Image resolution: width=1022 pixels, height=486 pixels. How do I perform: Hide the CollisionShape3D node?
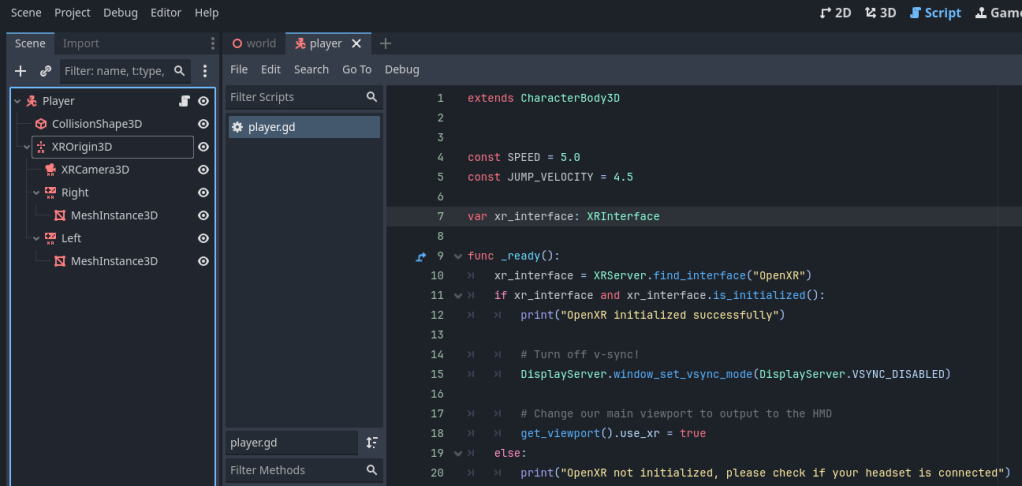203,124
